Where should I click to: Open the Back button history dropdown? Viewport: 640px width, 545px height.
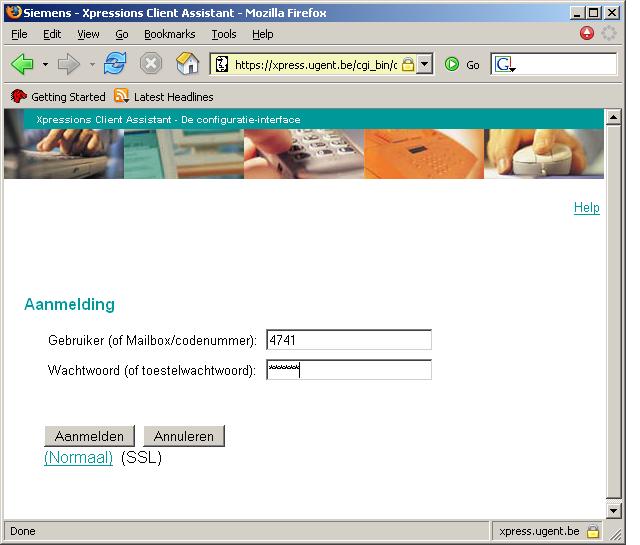tap(45, 65)
